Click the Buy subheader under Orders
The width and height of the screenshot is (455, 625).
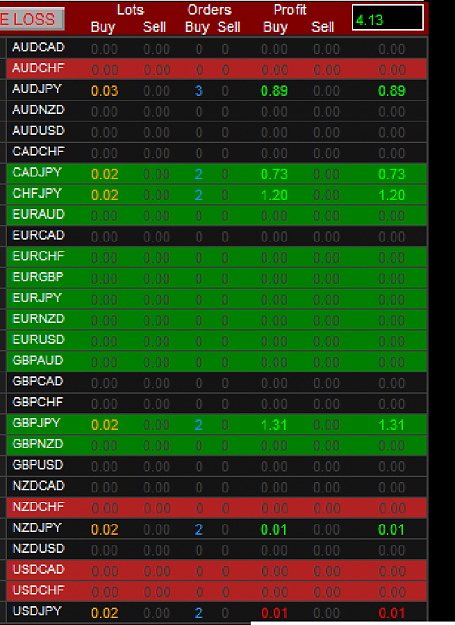pos(197,27)
